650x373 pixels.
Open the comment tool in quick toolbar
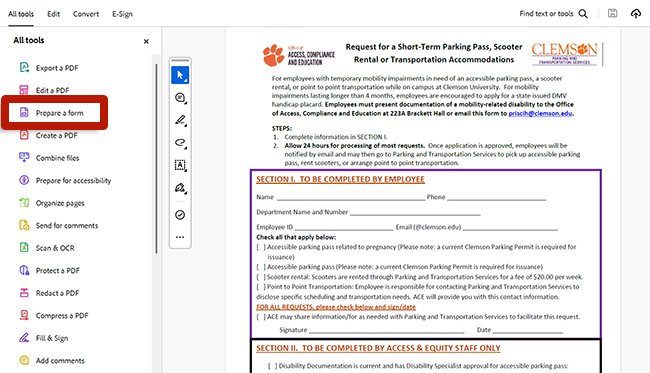tap(180, 98)
